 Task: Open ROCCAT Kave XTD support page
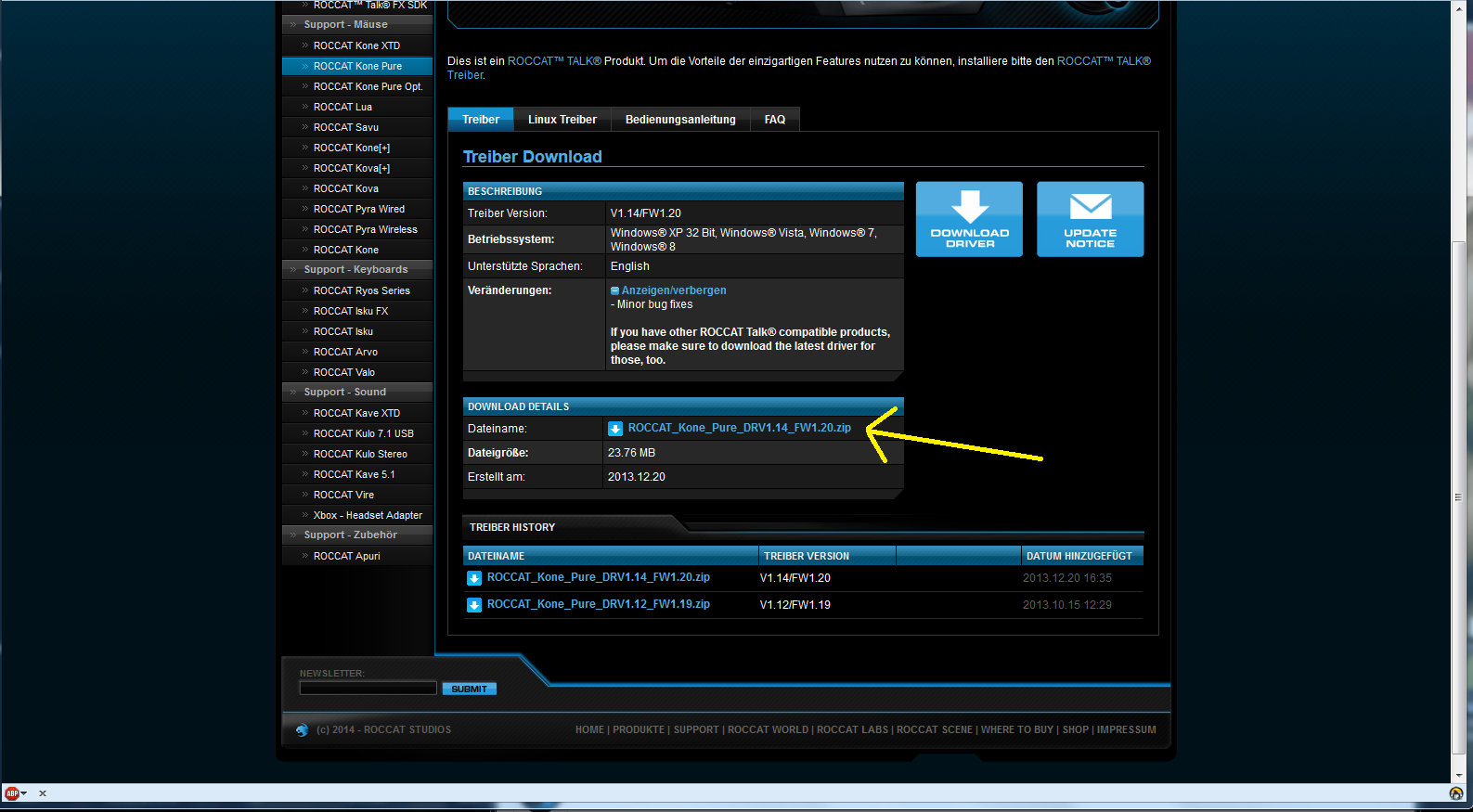[357, 413]
